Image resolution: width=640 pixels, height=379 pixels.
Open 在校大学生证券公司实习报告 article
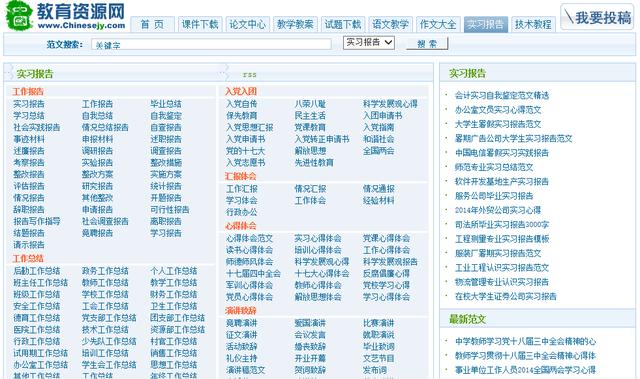506,296
